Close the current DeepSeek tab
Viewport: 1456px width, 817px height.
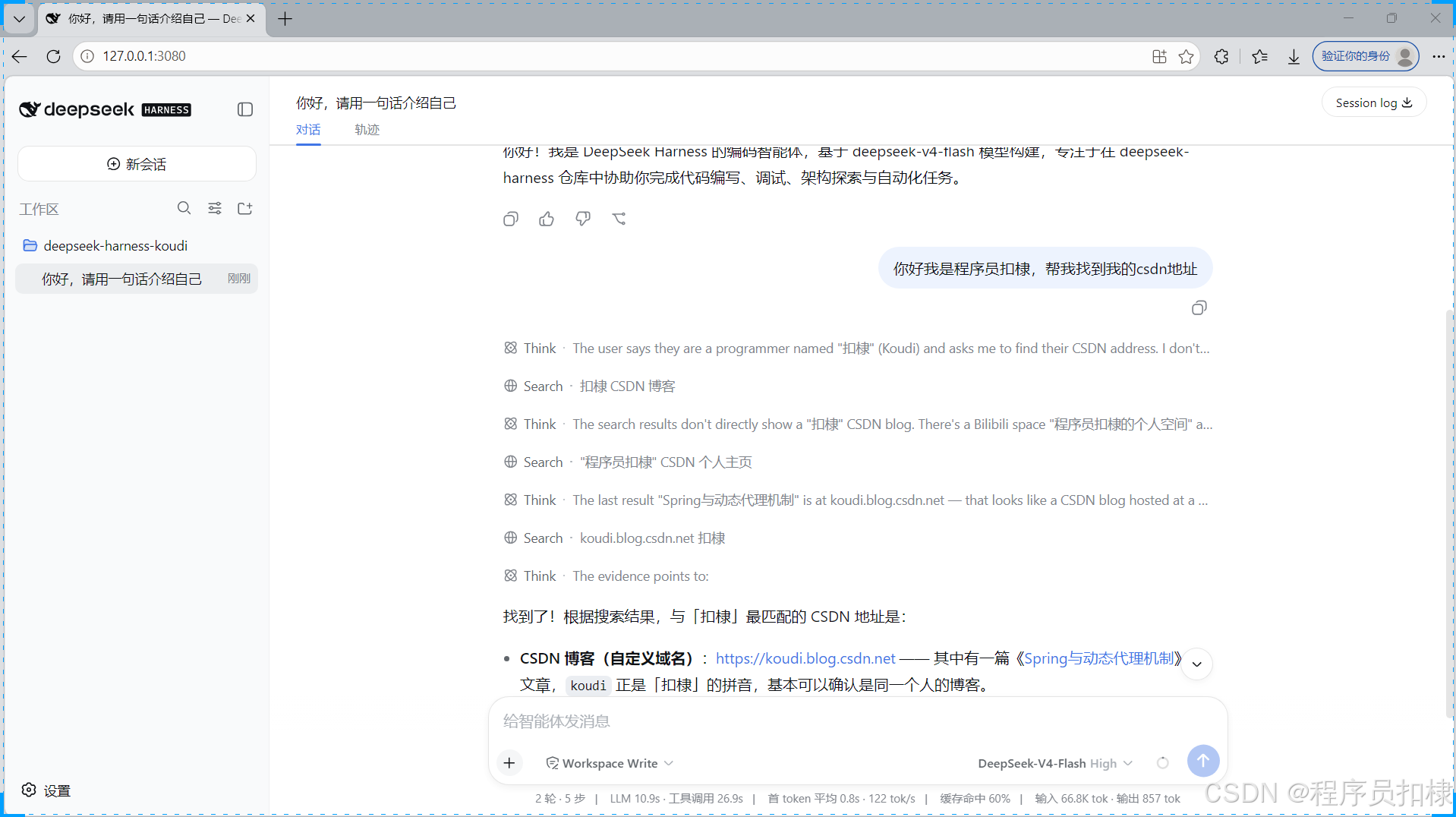251,18
